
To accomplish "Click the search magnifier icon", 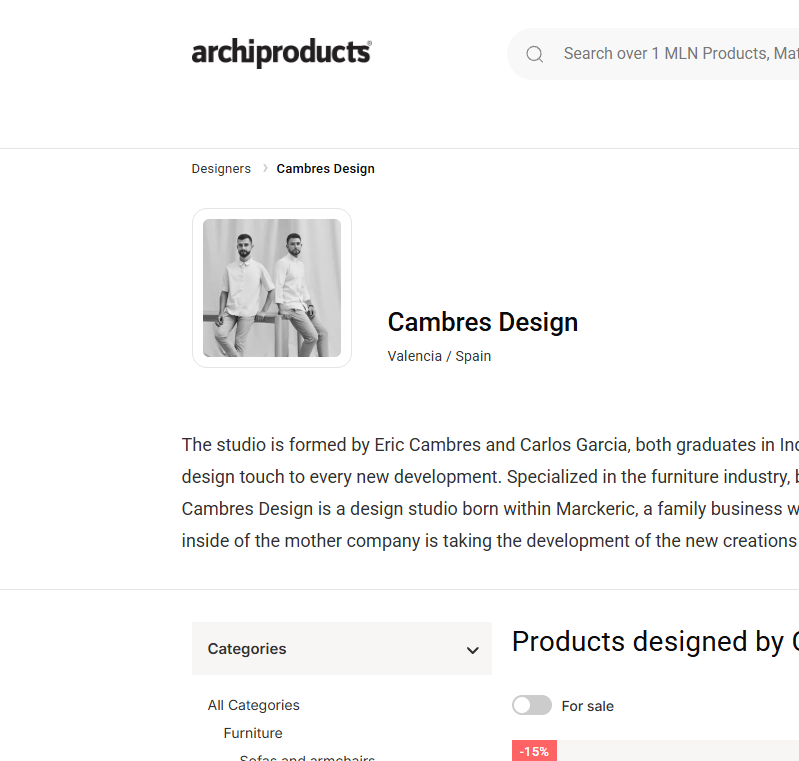I will (535, 54).
